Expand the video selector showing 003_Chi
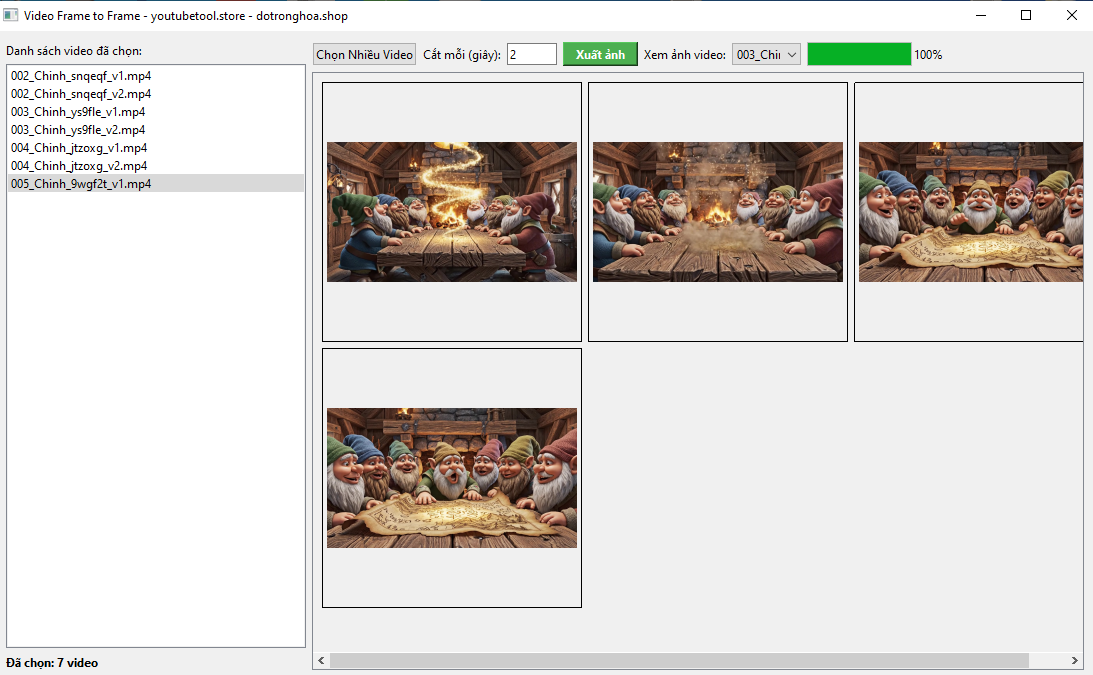This screenshot has width=1093, height=675. click(x=766, y=53)
